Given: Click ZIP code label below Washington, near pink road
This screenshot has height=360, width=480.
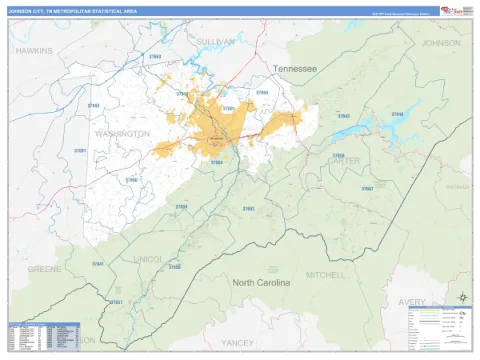Looking at the screenshot, I should [x=131, y=180].
